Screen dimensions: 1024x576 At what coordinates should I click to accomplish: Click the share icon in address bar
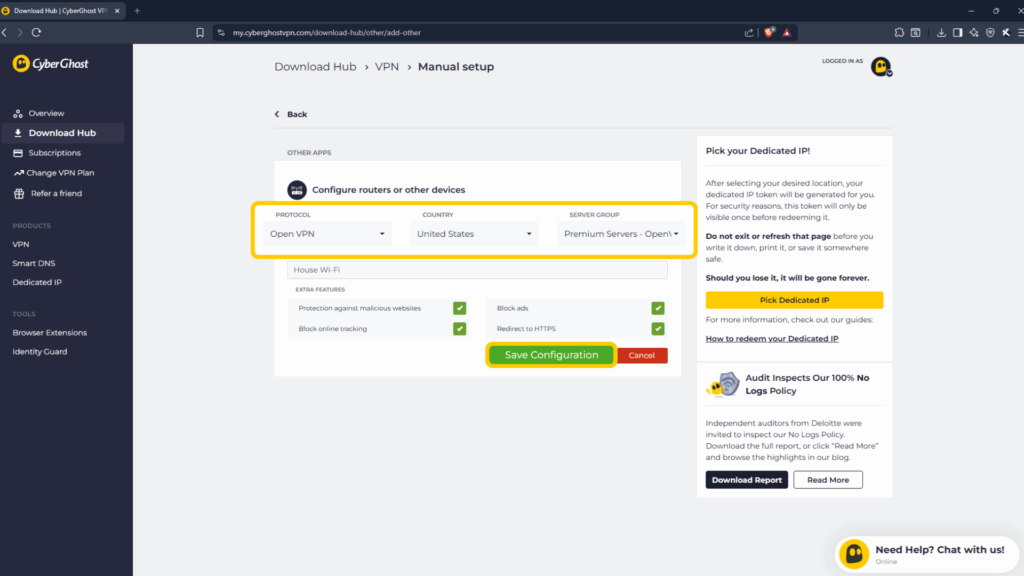click(748, 33)
